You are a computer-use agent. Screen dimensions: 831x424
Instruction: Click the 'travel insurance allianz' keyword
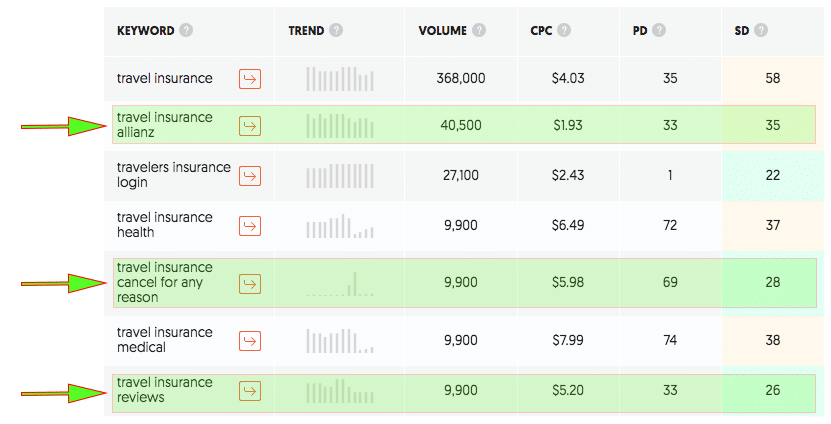point(165,125)
